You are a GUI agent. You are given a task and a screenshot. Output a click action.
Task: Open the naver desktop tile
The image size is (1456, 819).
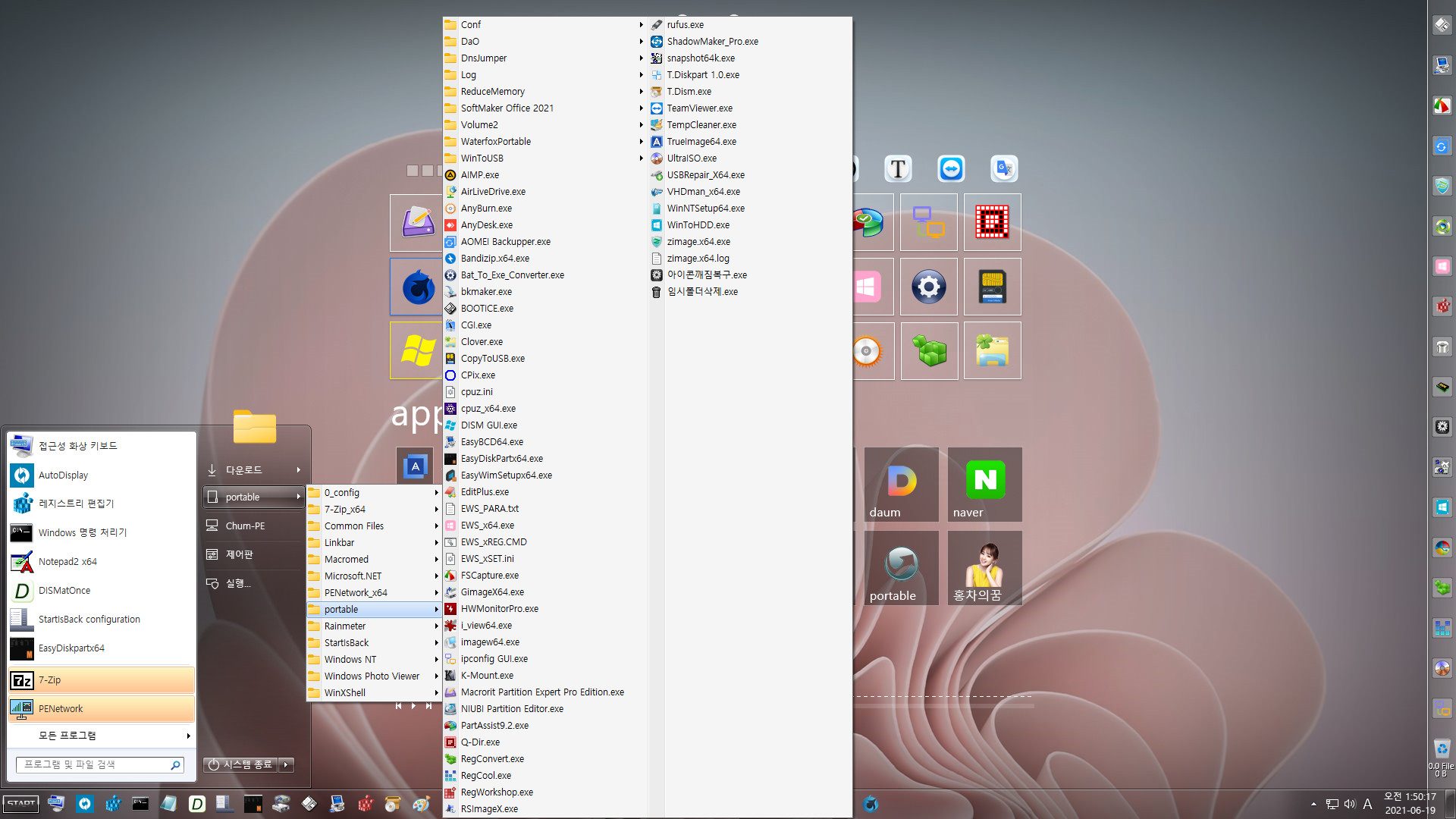pos(985,485)
